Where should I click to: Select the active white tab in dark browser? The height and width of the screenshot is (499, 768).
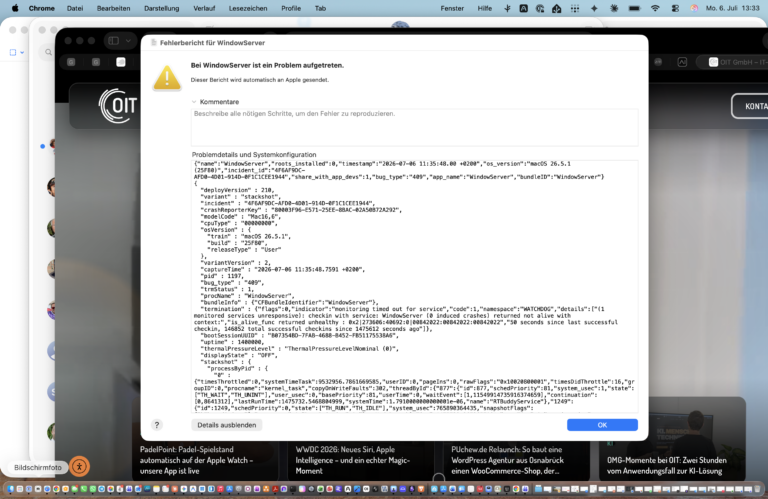(x=120, y=62)
